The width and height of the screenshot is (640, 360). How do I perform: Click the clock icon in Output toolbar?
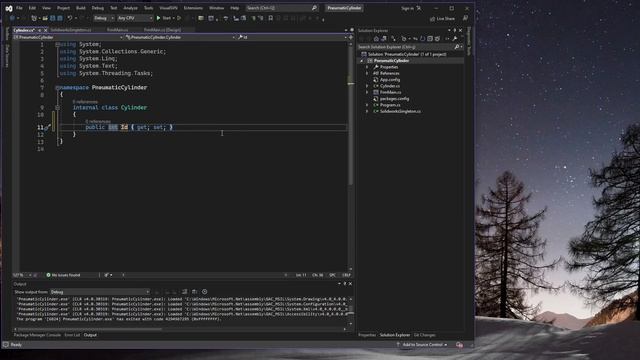205,292
